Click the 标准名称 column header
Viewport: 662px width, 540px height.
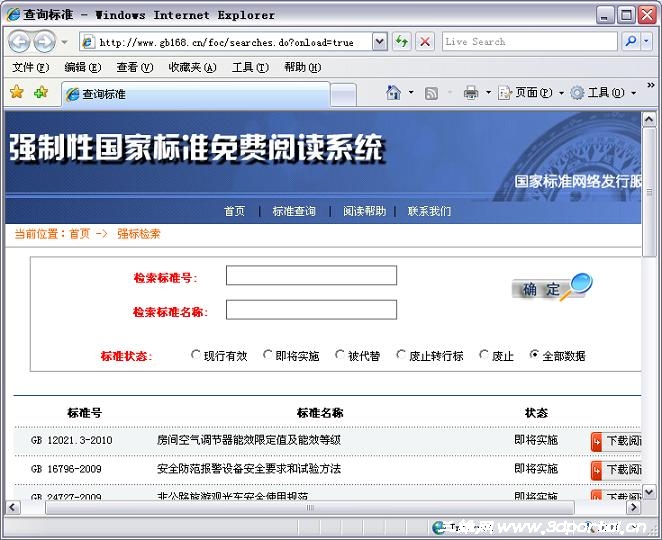coord(320,412)
